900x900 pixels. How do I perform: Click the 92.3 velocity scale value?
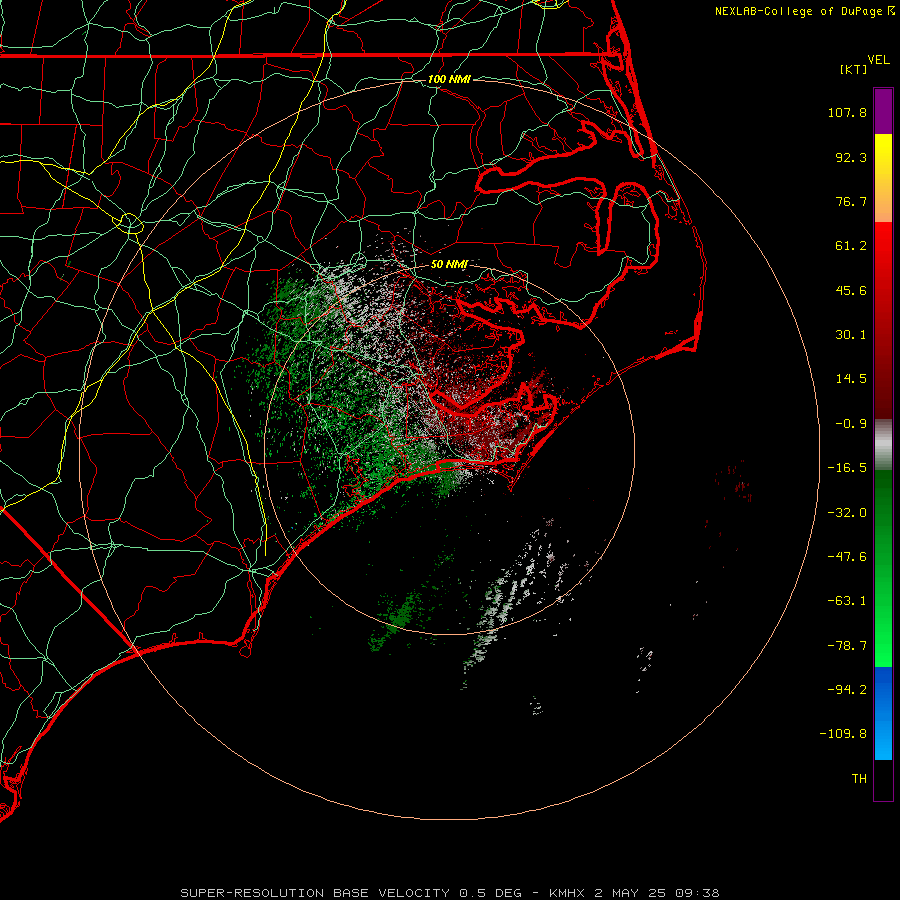coord(851,157)
